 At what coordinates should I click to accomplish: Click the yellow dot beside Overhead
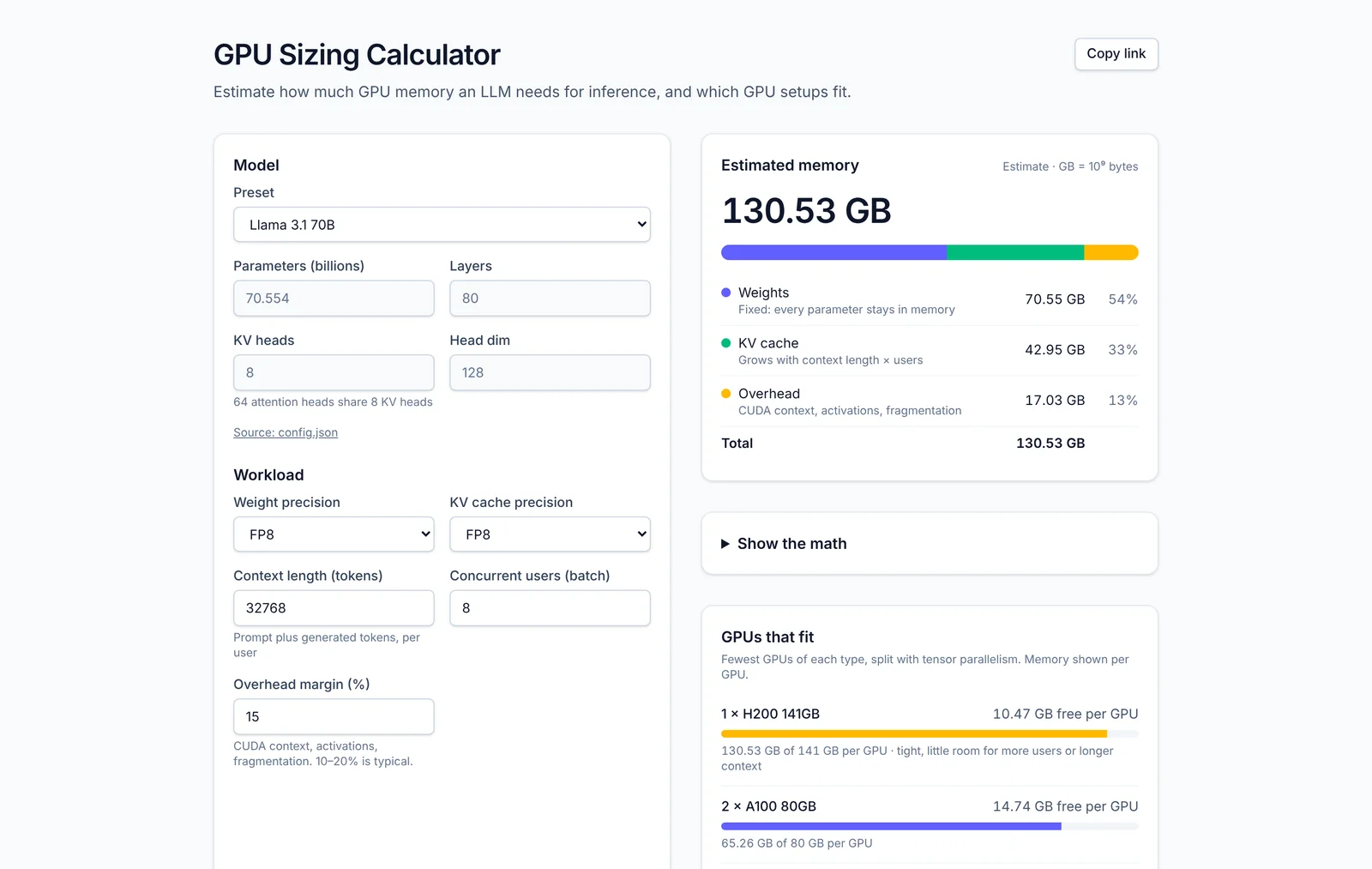click(726, 394)
